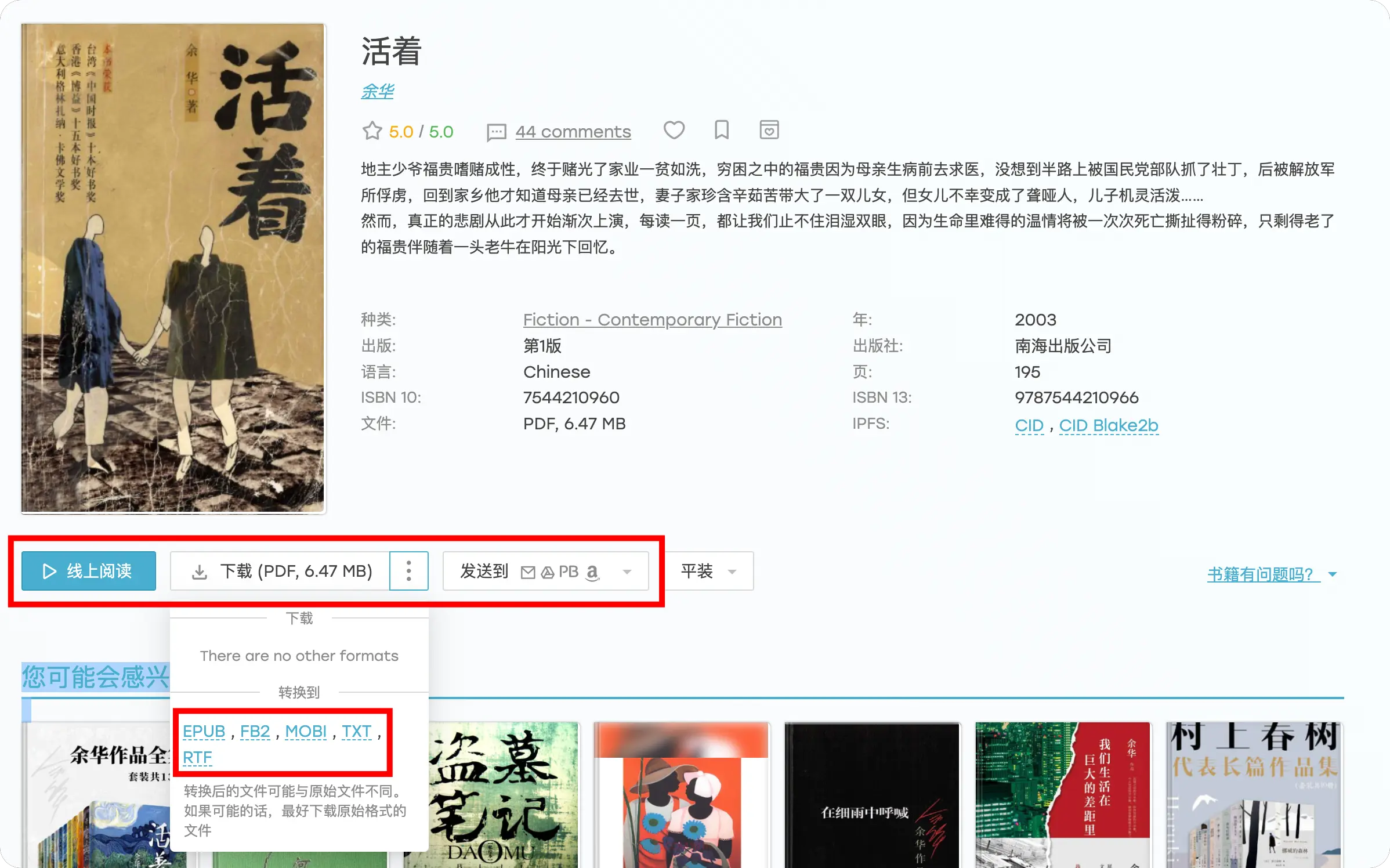Image resolution: width=1390 pixels, height=868 pixels.
Task: Click the file value PDF, 6.47 MB
Action: tap(574, 424)
